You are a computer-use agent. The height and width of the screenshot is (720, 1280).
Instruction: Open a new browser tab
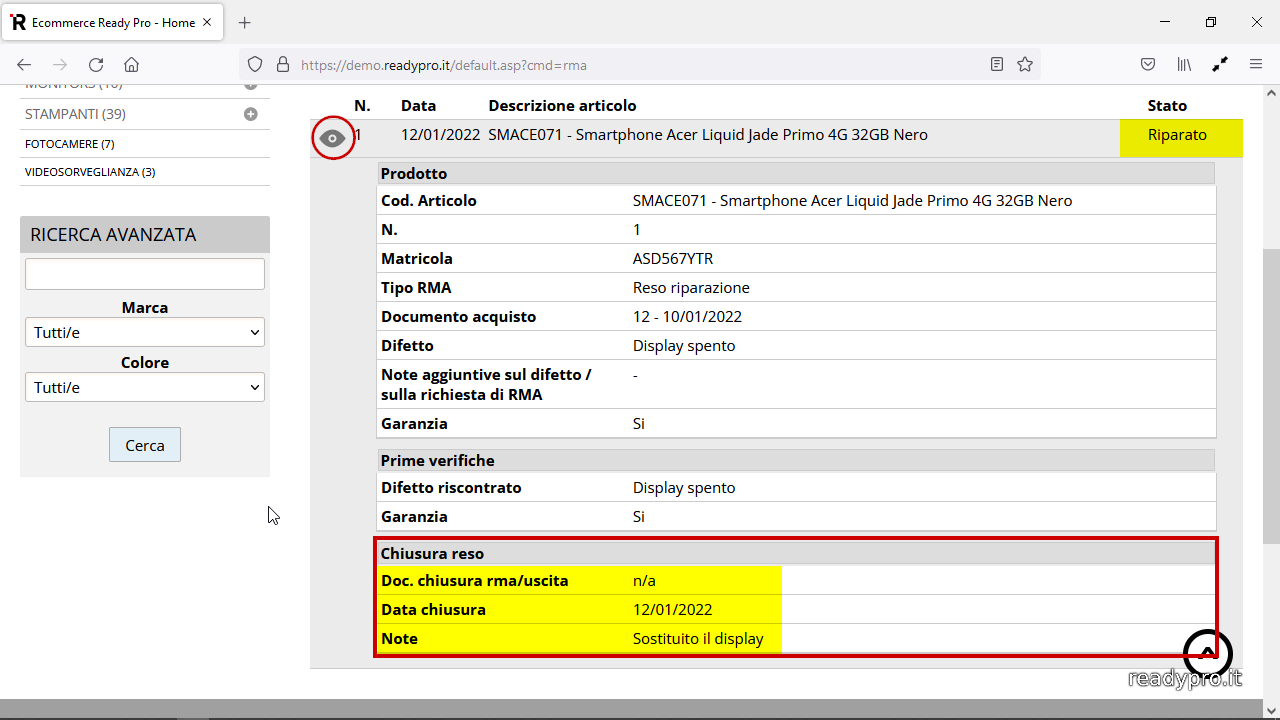(x=245, y=22)
